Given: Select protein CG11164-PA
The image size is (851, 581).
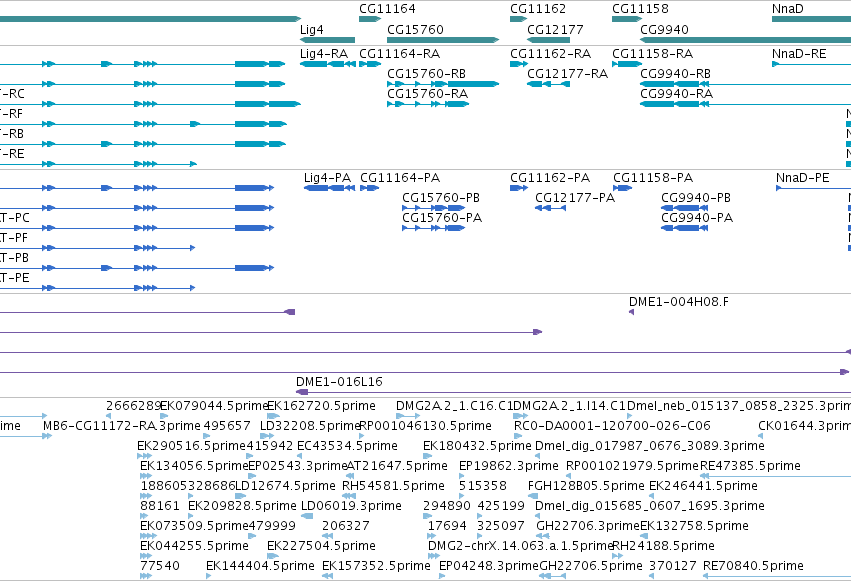Looking at the screenshot, I should click(x=370, y=188).
